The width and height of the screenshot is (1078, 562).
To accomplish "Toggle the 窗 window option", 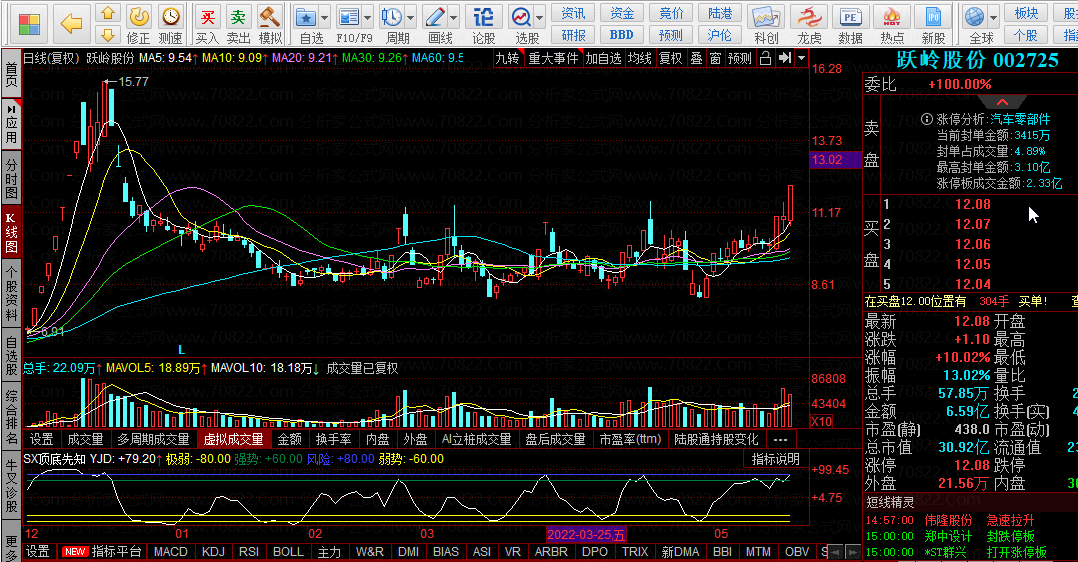I will [716, 58].
